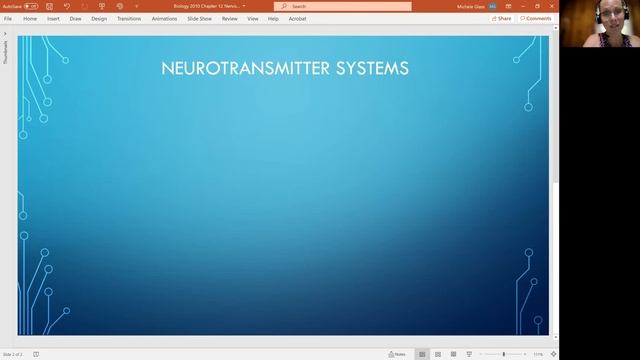Click scroll up arrow of vertical scrollbar

pyautogui.click(x=556, y=28)
